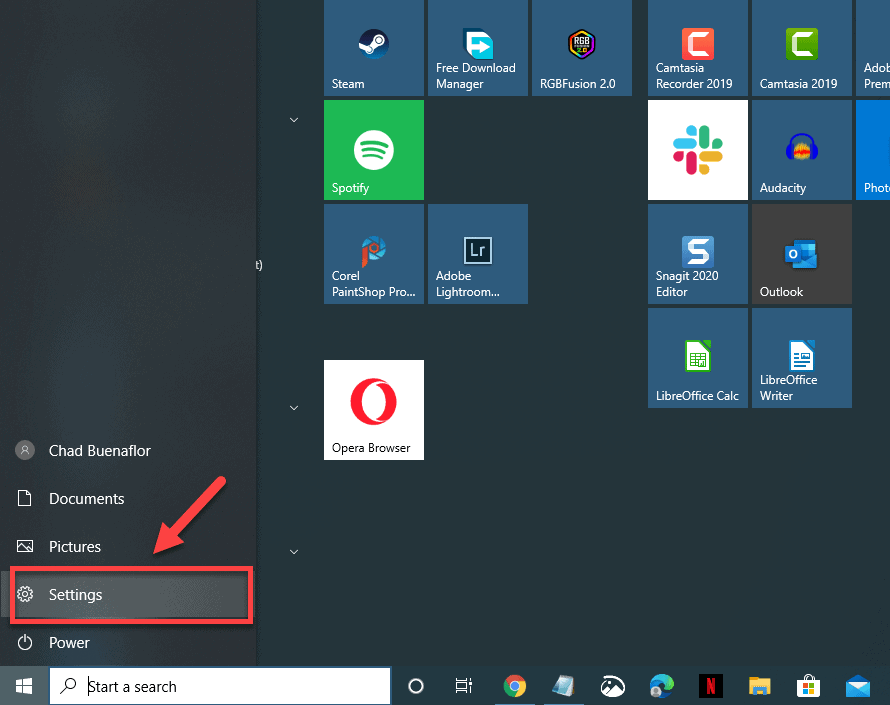Open File Explorer from the taskbar
The height and width of the screenshot is (705, 890).
759,686
